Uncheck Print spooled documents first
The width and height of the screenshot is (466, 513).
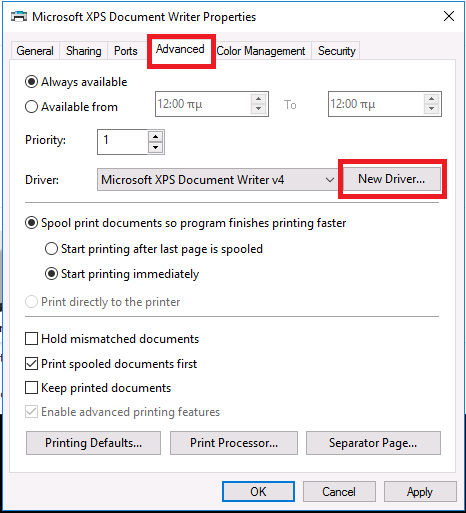click(x=31, y=363)
